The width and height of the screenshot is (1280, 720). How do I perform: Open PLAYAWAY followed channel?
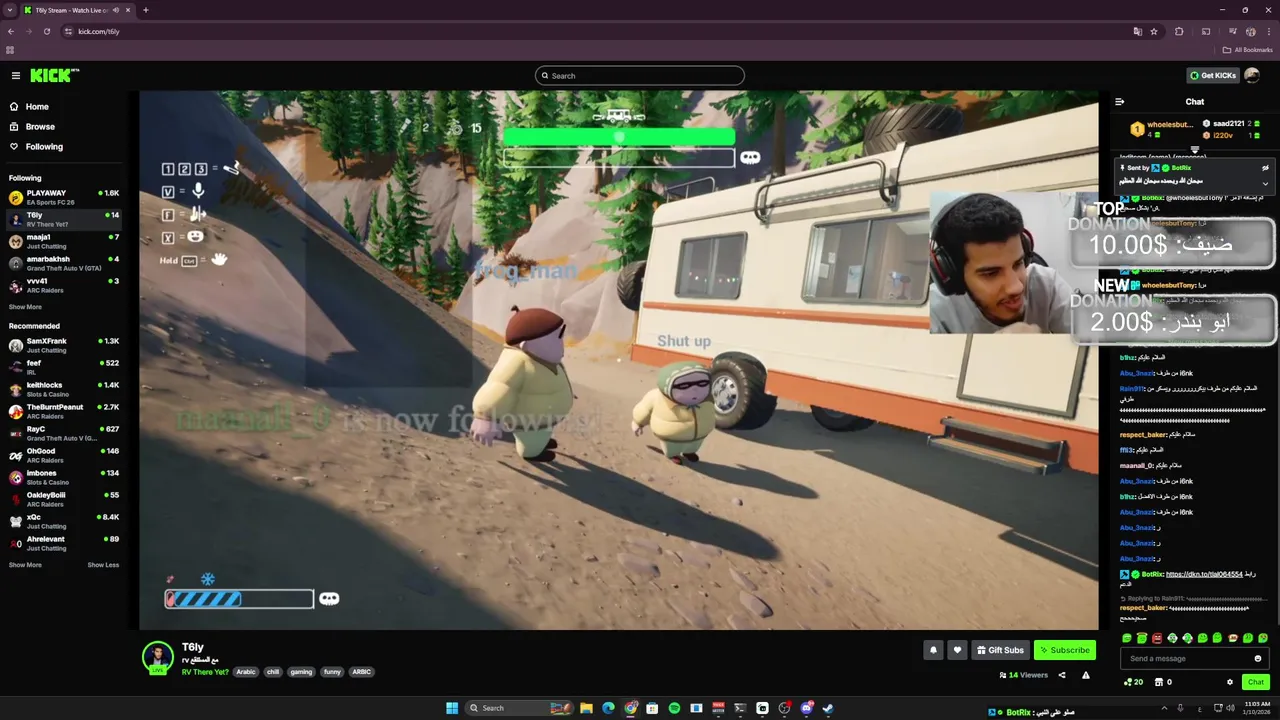(63, 197)
